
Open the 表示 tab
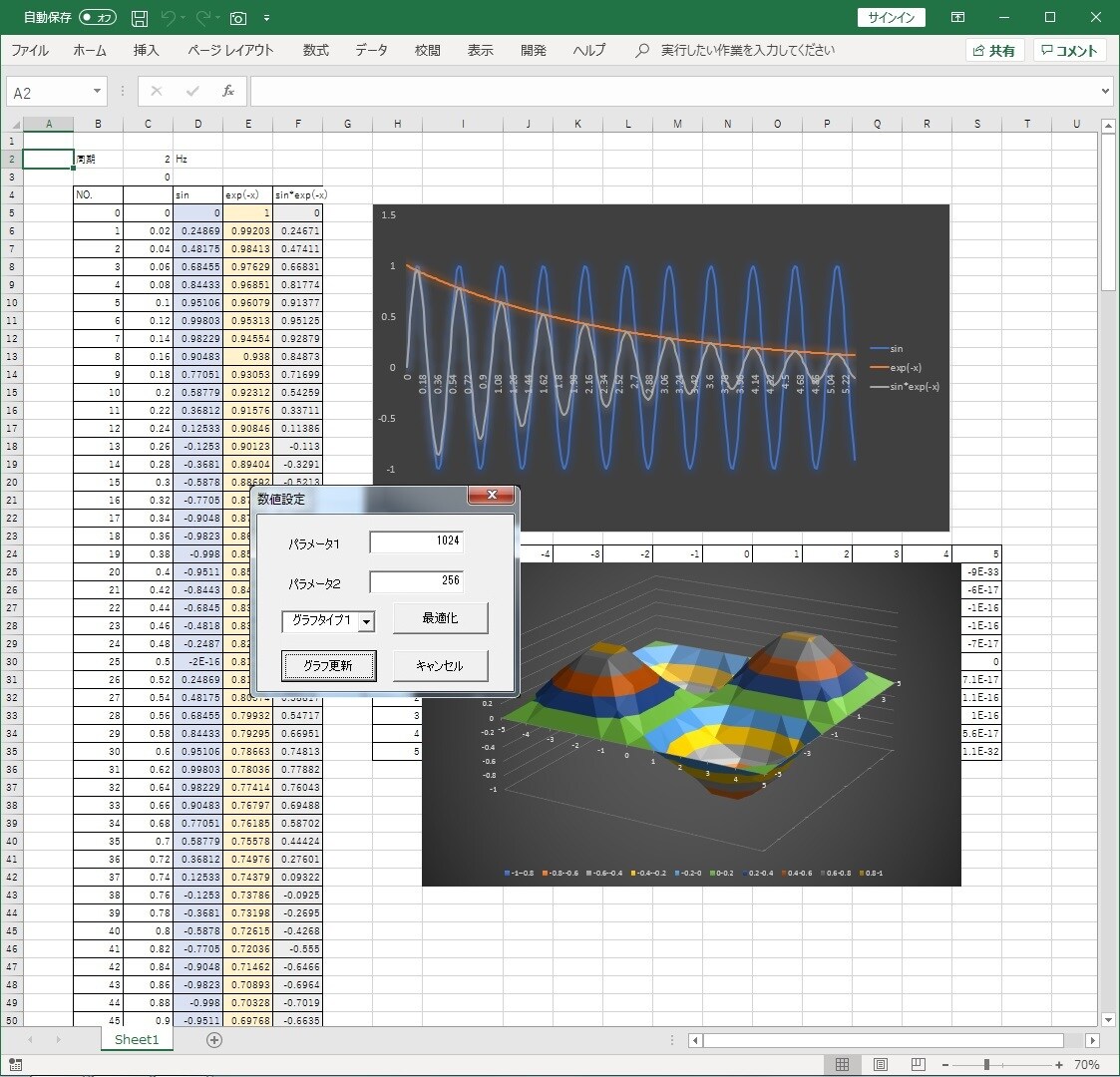(480, 50)
